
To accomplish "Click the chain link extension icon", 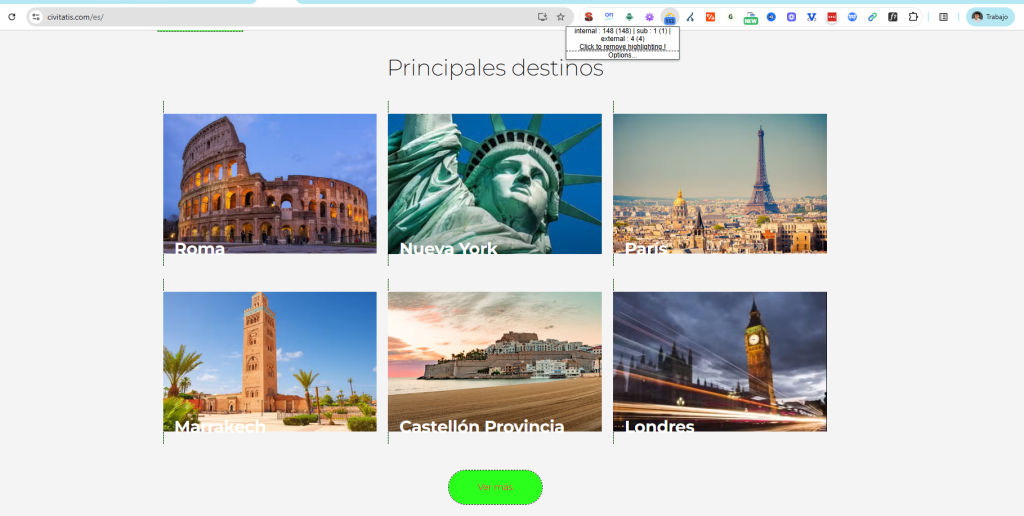I will [872, 17].
